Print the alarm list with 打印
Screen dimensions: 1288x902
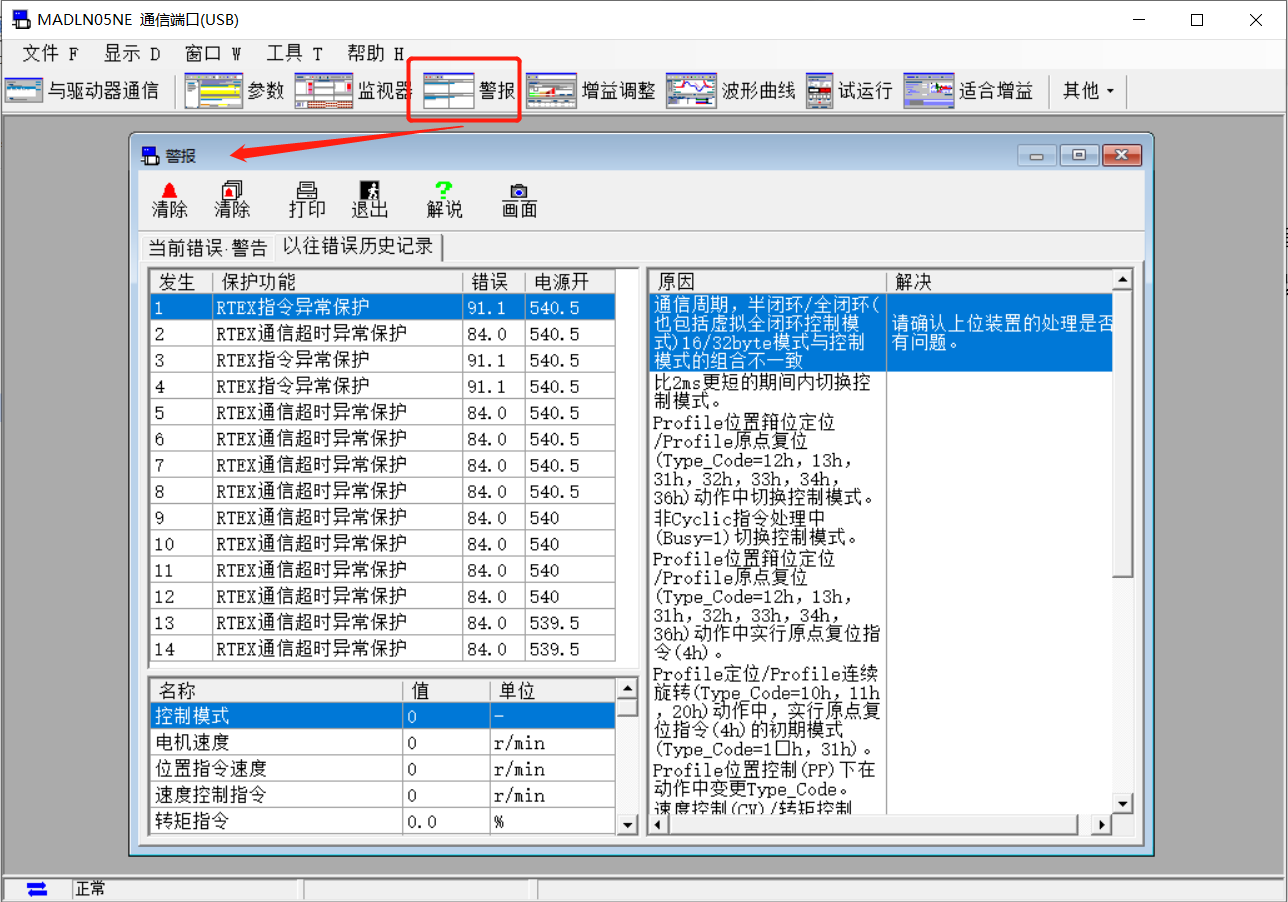tap(307, 200)
